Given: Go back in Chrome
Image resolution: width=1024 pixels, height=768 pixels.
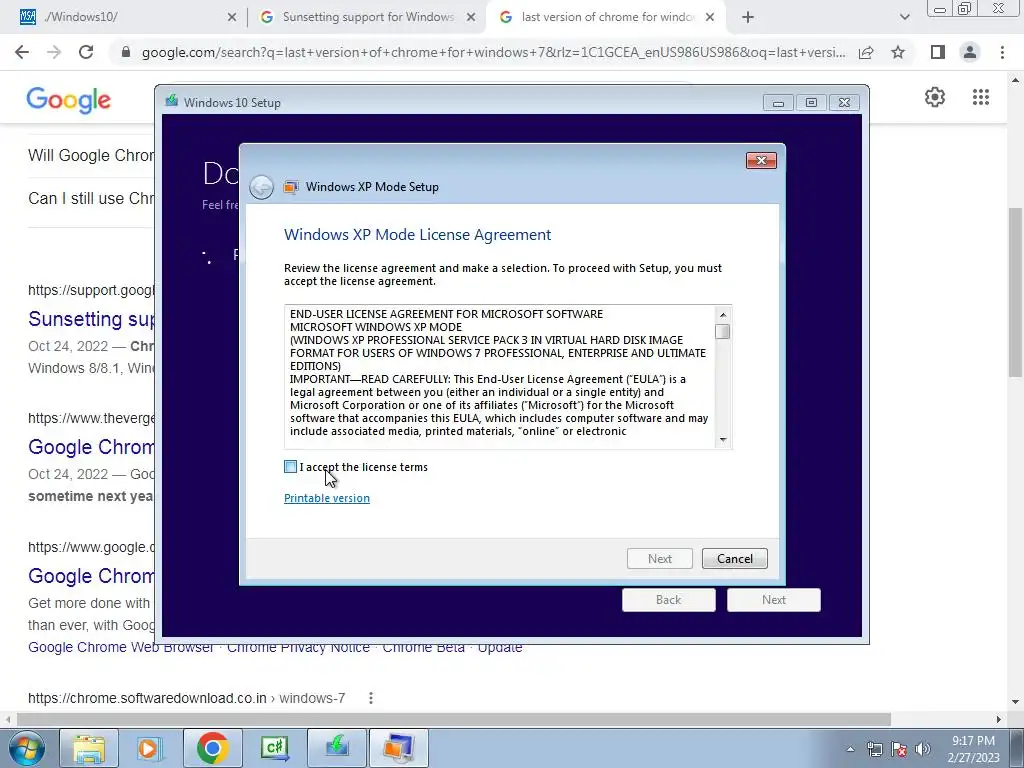Looking at the screenshot, I should (22, 52).
